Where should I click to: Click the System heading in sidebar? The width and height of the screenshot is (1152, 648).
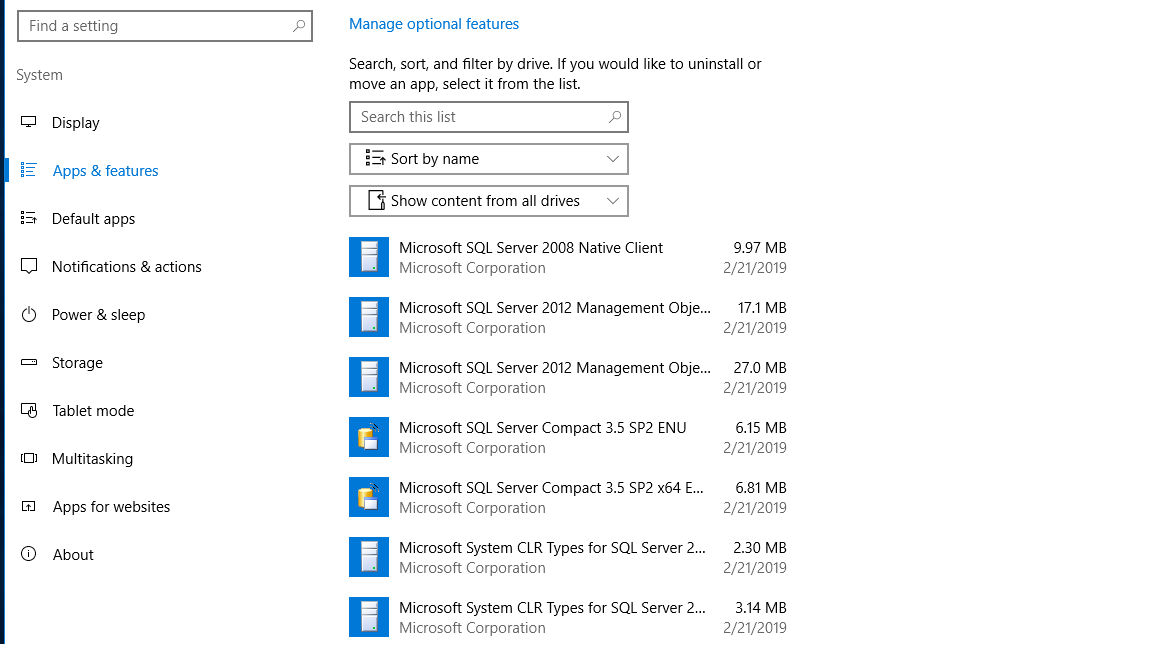pos(40,75)
